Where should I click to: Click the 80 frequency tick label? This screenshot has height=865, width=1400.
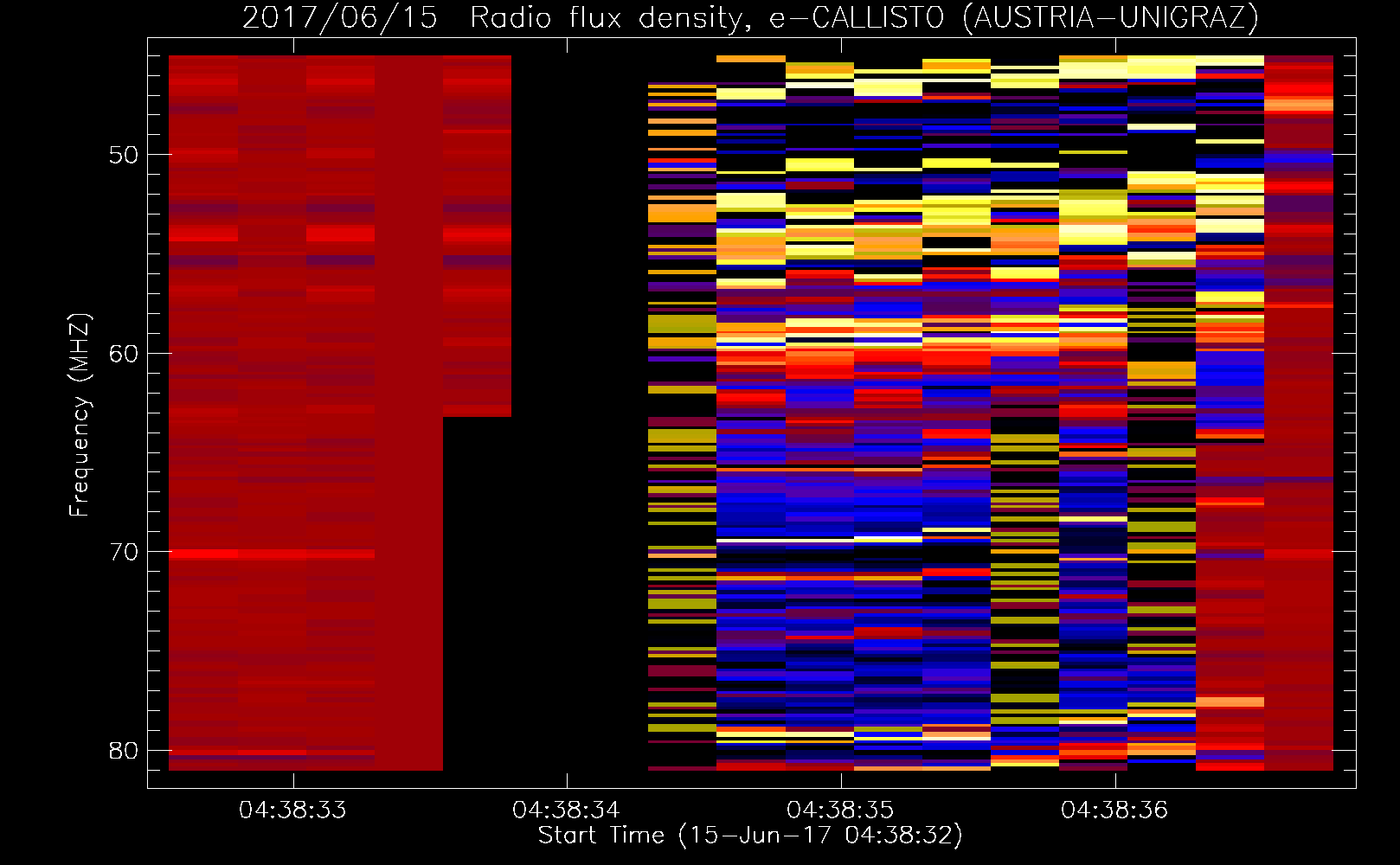tap(124, 750)
